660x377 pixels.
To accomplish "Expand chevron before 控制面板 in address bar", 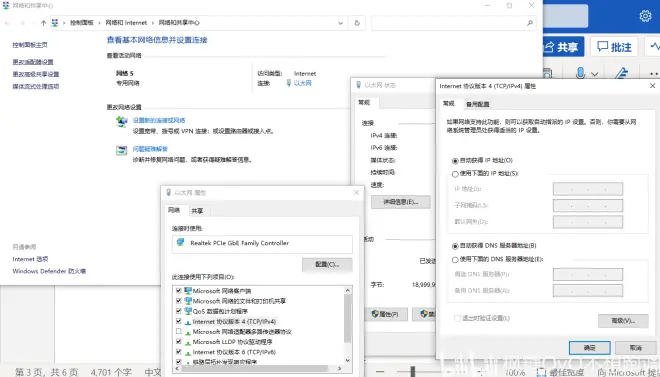I will coord(64,23).
